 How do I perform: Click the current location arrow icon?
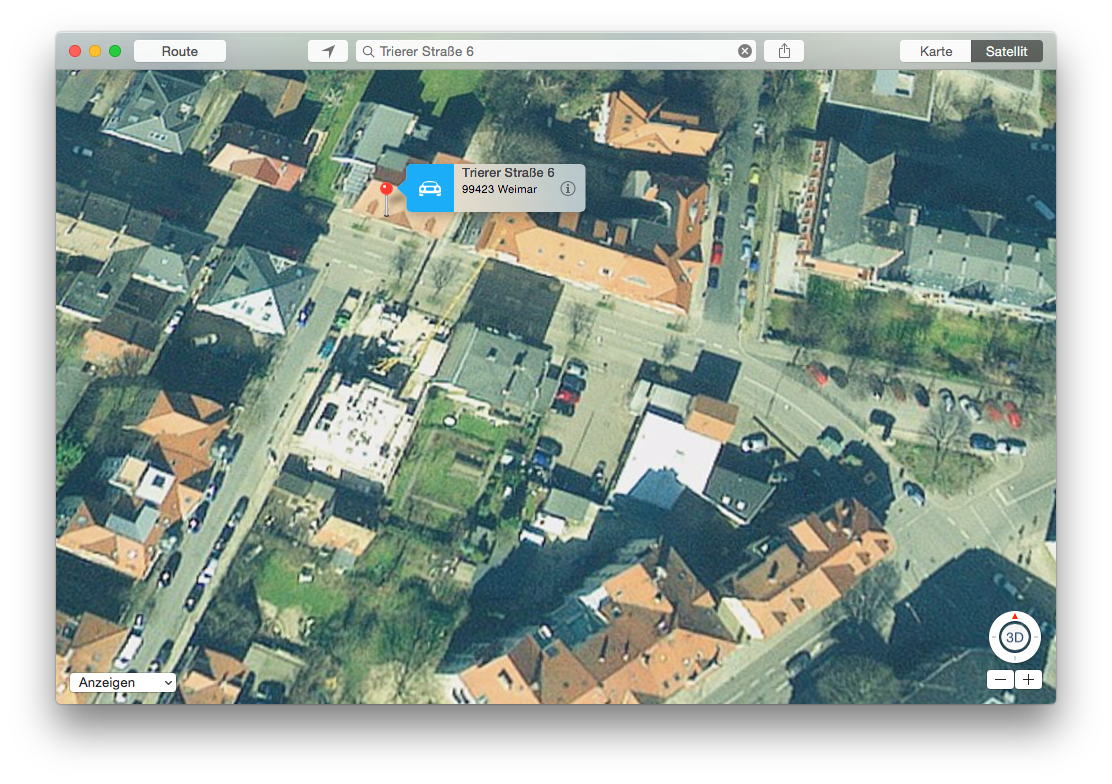328,51
